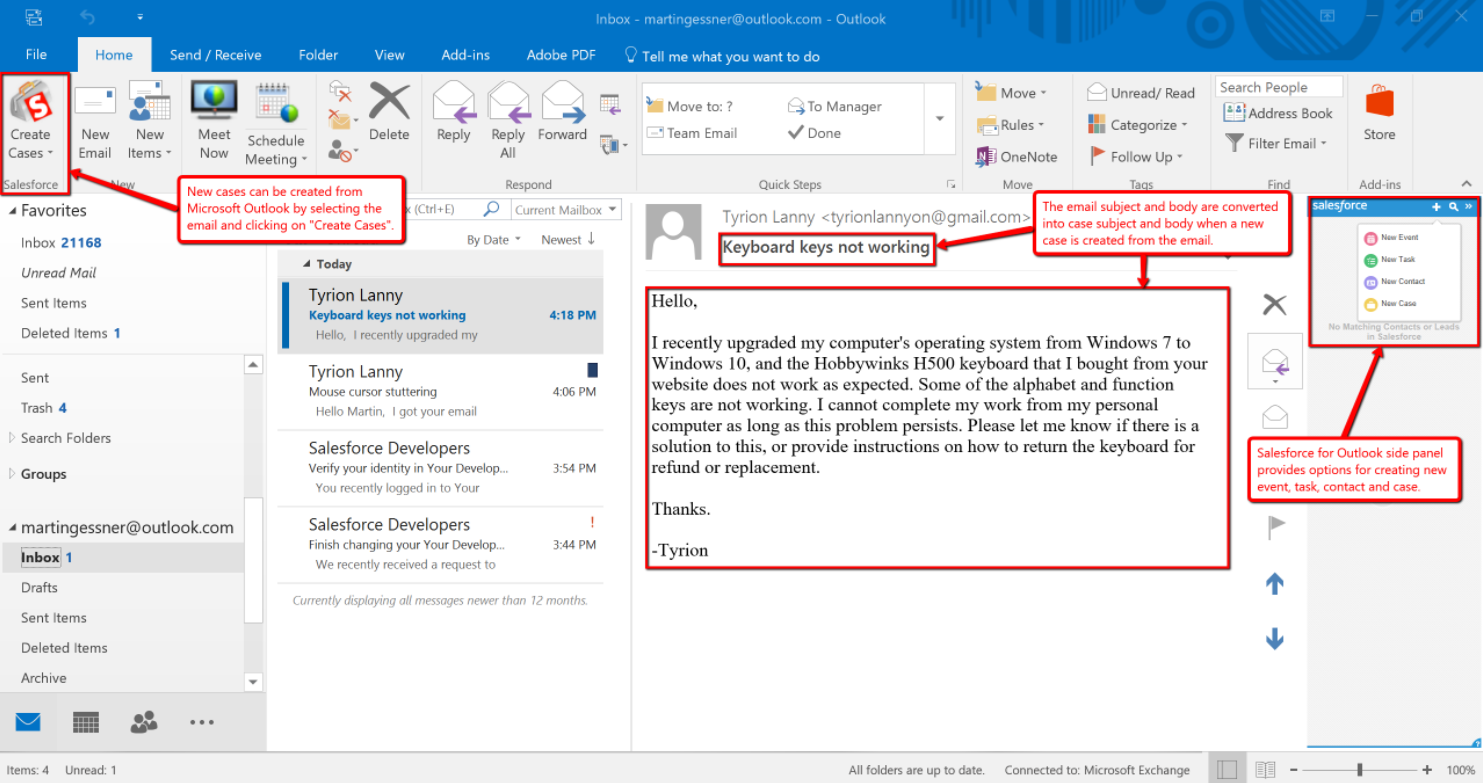This screenshot has width=1483, height=783.
Task: Toggle Unread/Read status
Action: (x=1141, y=93)
